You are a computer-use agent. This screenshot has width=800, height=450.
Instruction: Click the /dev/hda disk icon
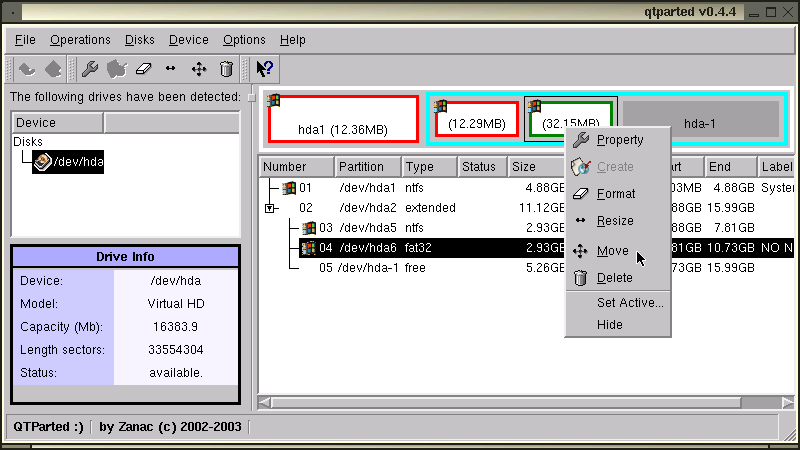pyautogui.click(x=43, y=162)
